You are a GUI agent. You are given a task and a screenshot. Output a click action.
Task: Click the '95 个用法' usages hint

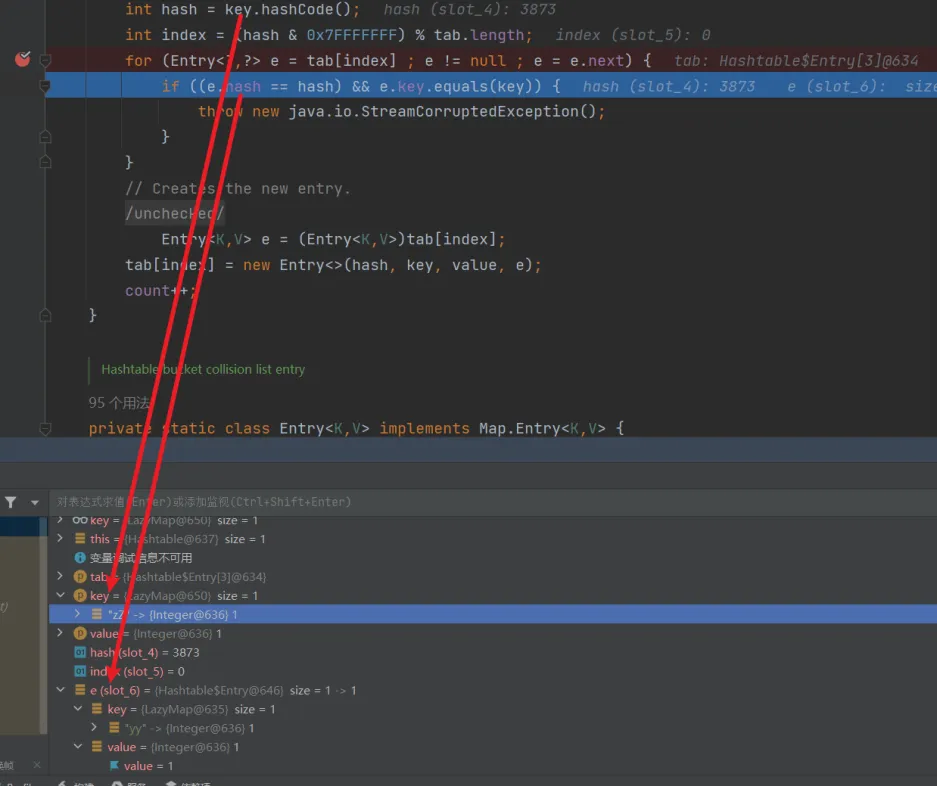pos(119,403)
